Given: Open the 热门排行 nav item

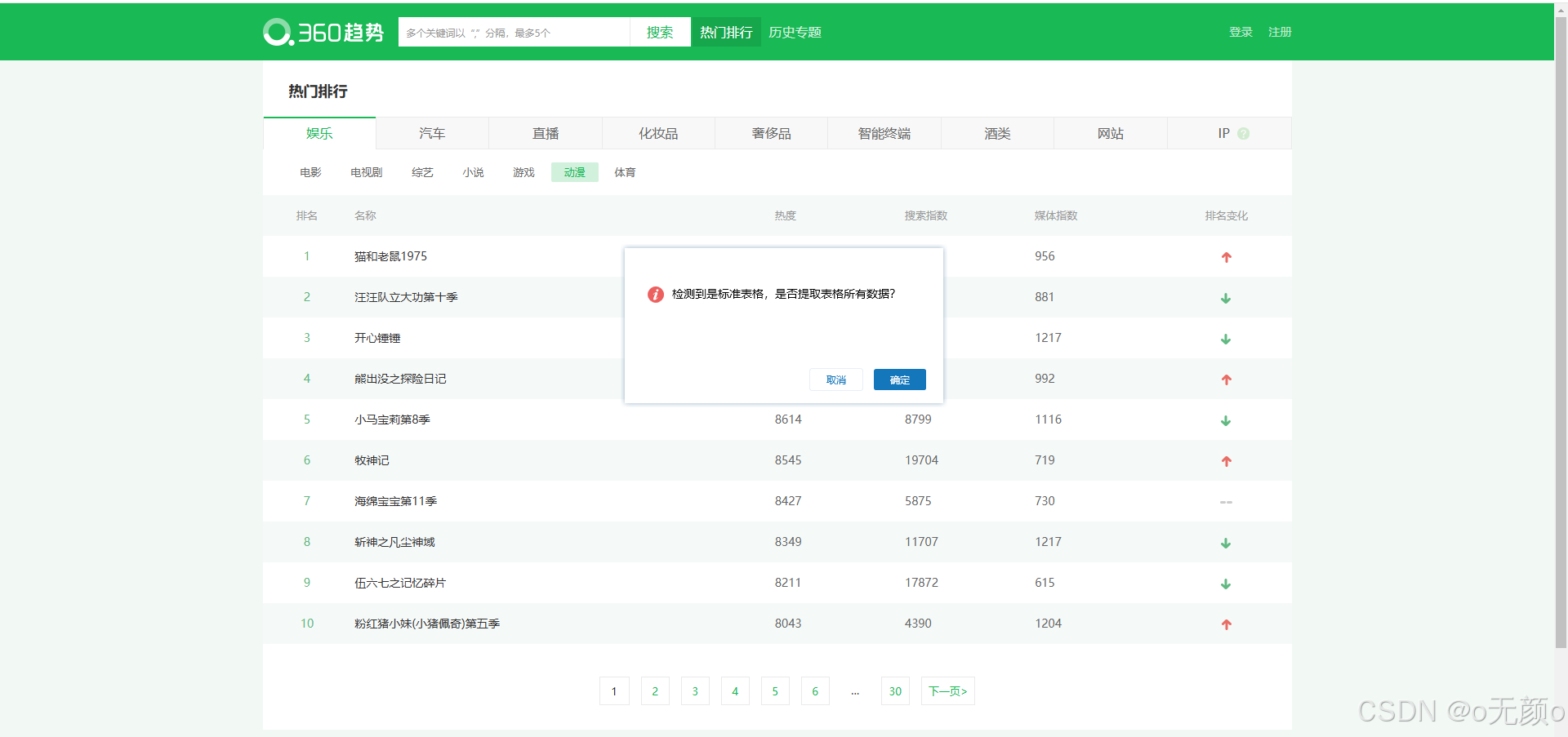Looking at the screenshot, I should [x=726, y=32].
